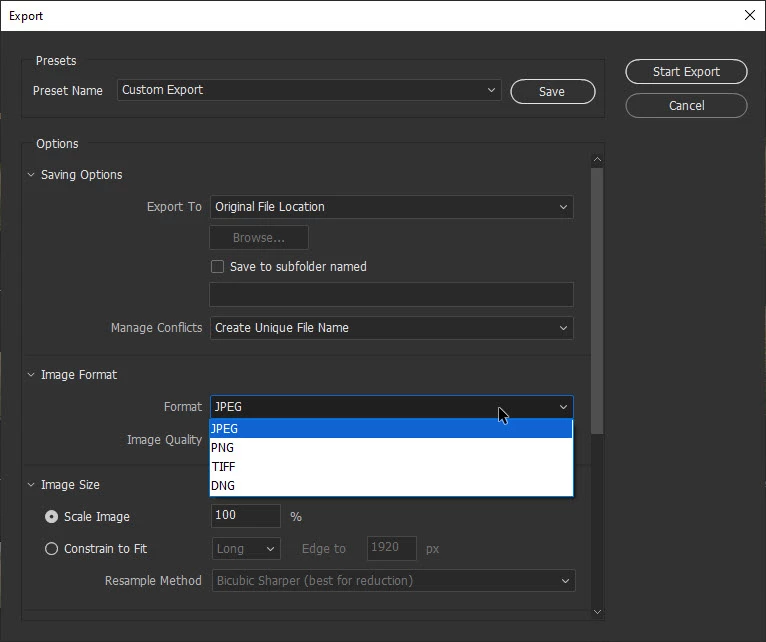Collapse the Image Format section
The image size is (766, 642).
[x=31, y=375]
